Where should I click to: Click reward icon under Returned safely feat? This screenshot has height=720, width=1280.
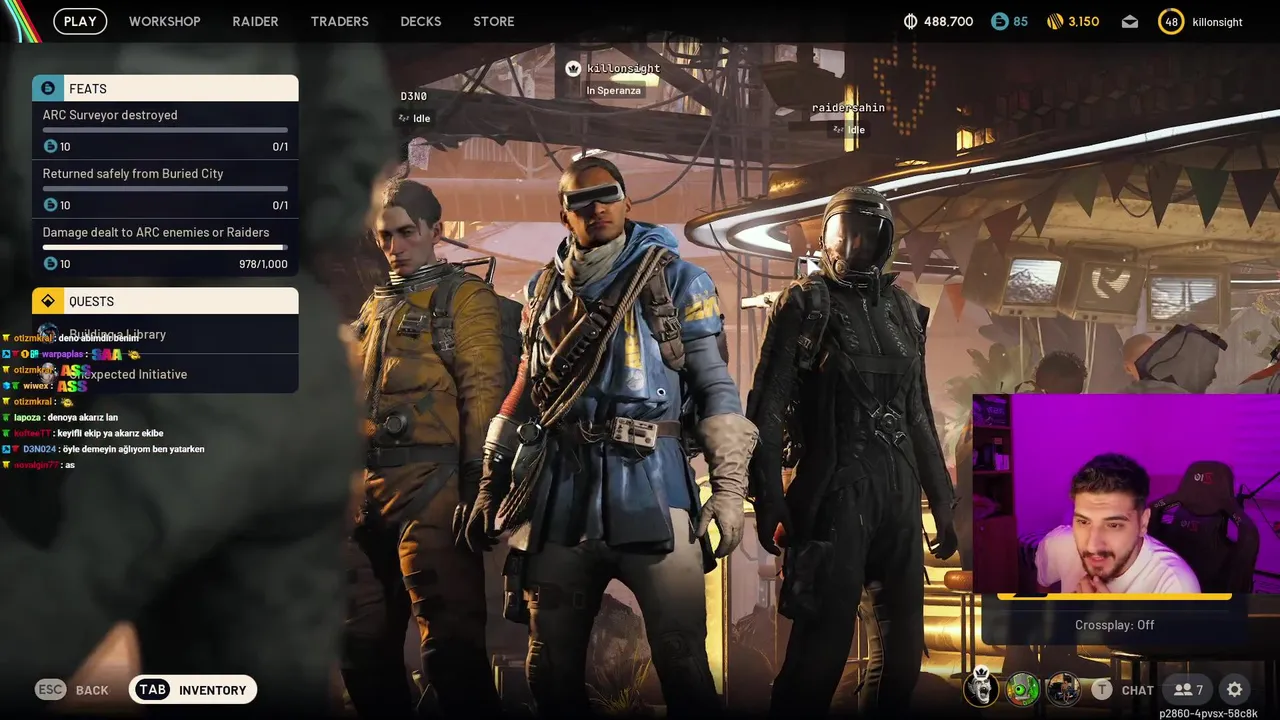pos(51,205)
